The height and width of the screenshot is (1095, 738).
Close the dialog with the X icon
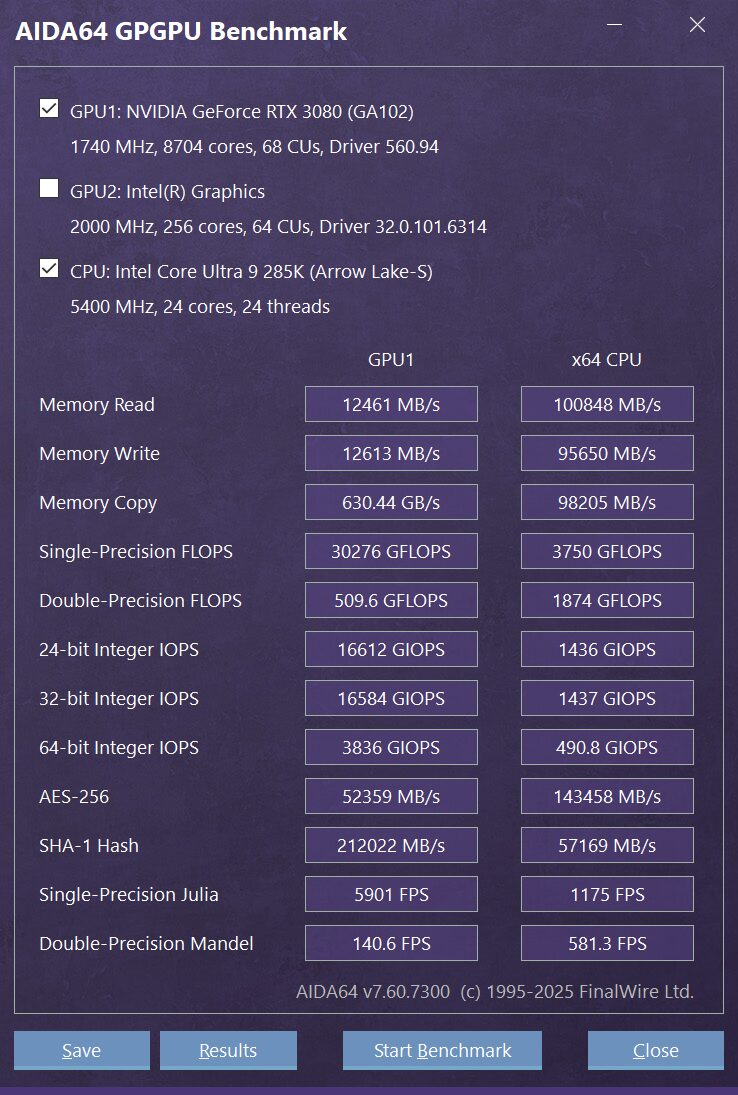697,26
